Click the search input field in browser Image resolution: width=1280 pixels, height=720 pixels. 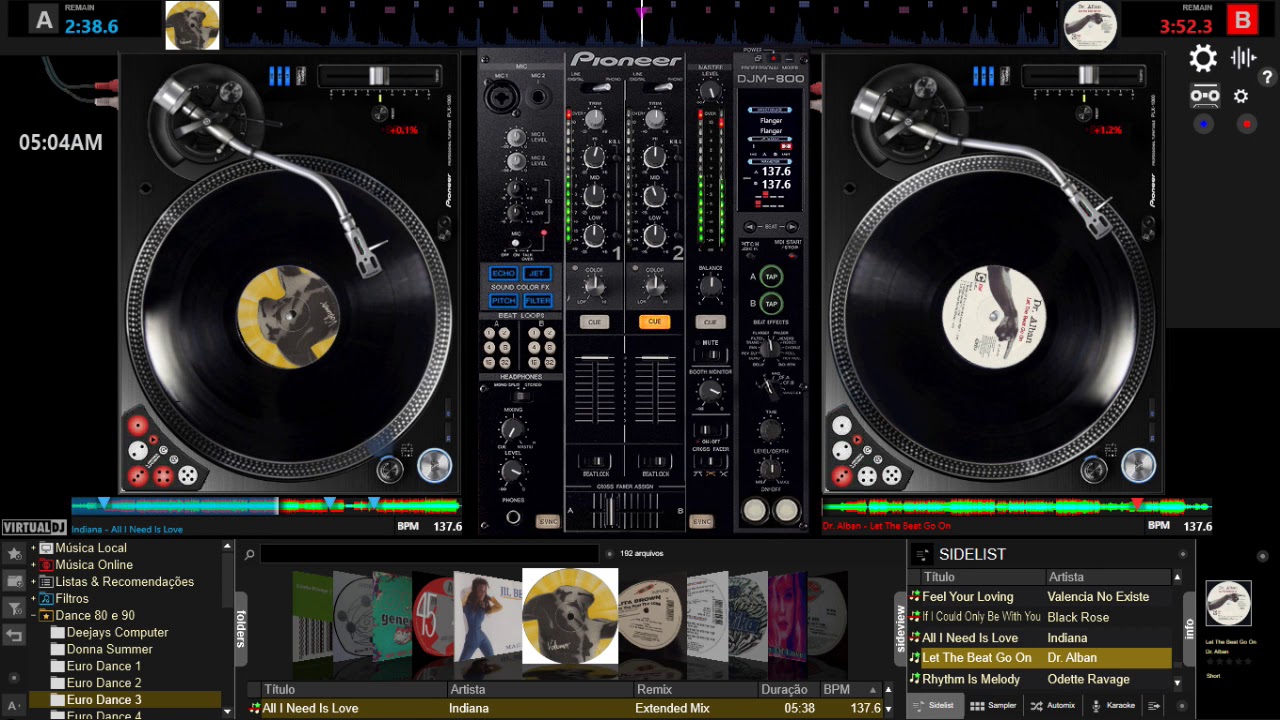429,554
